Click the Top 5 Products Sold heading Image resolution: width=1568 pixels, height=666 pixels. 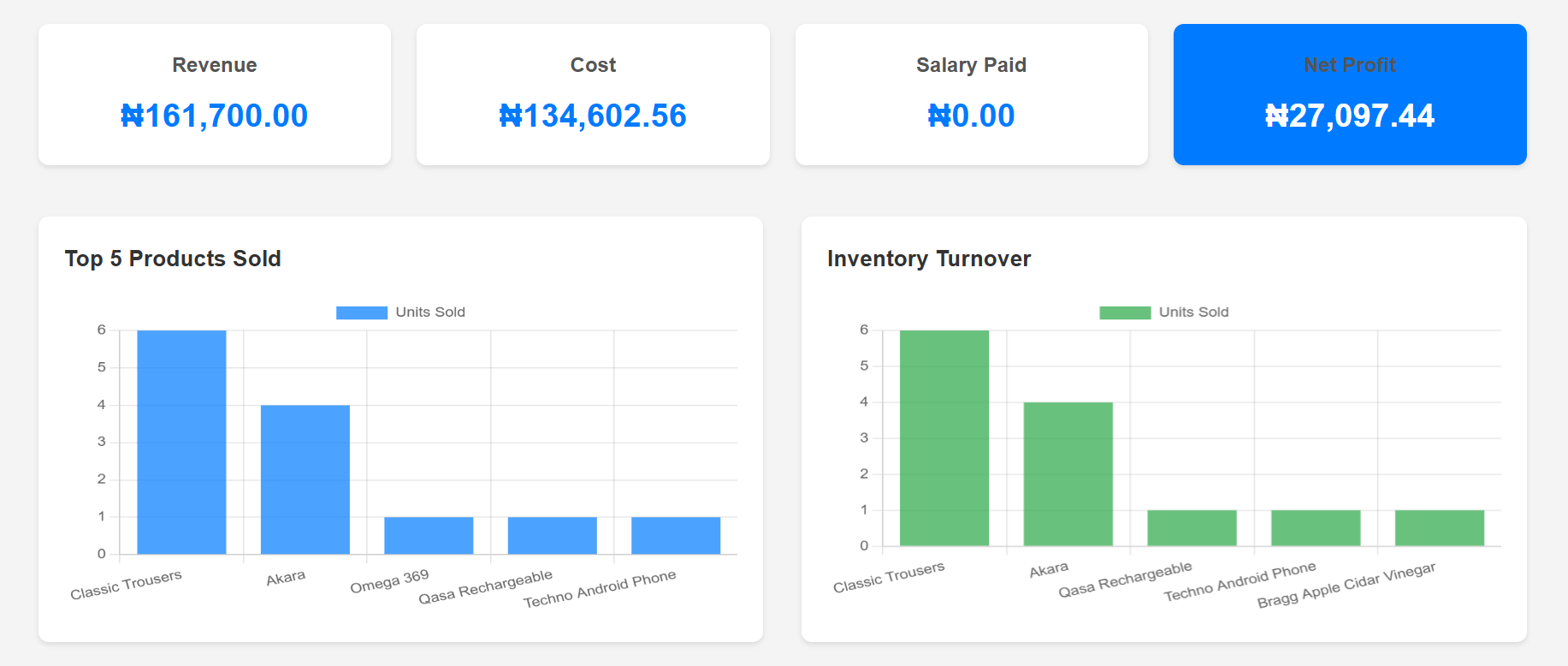pos(173,259)
